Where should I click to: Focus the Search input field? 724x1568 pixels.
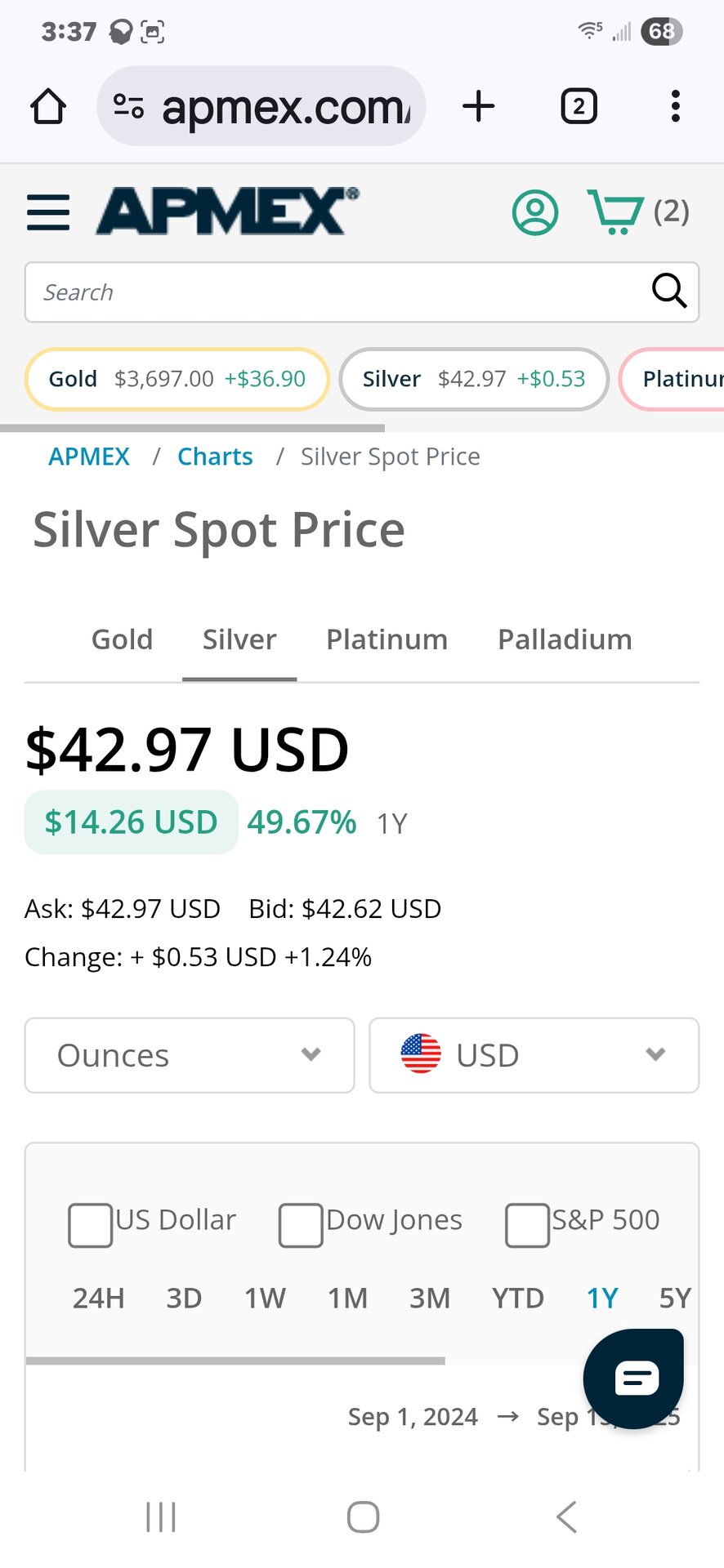335,292
